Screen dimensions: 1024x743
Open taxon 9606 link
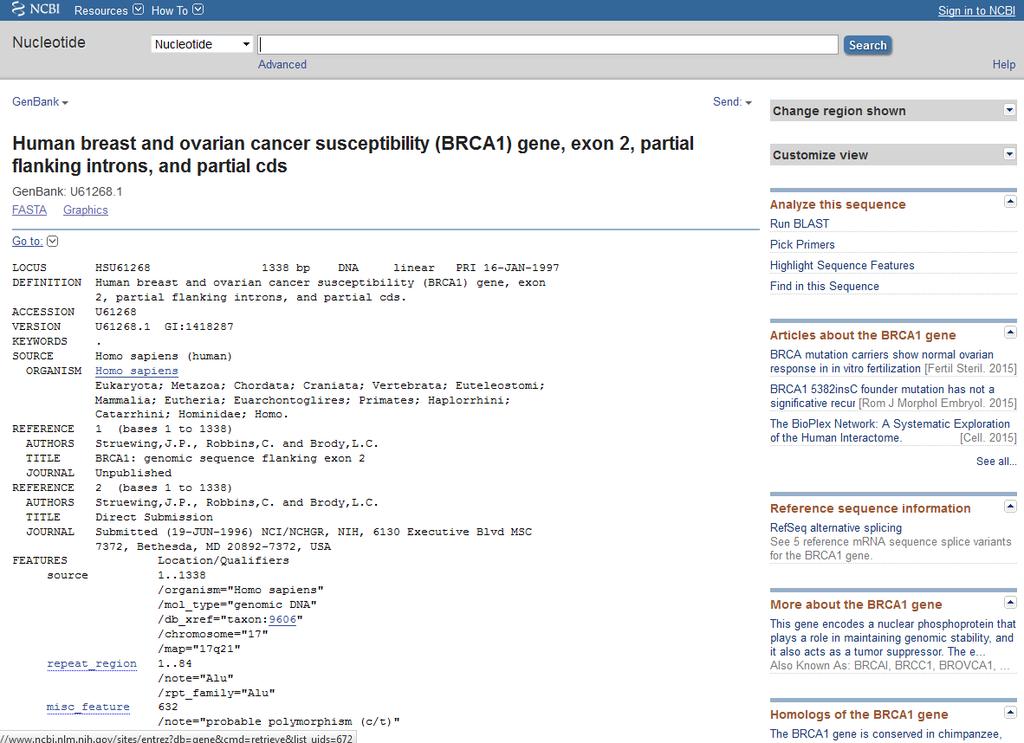[x=282, y=620]
